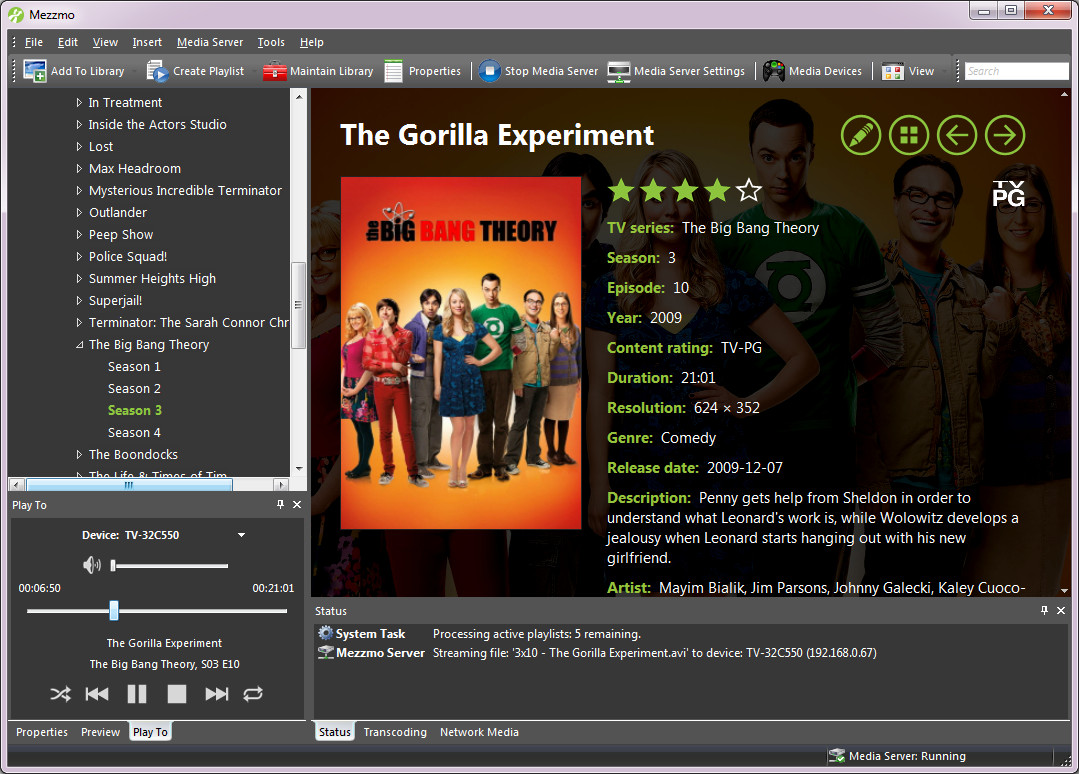Click the volume slider handle
Screen dimensions: 1079x774
pos(113,566)
